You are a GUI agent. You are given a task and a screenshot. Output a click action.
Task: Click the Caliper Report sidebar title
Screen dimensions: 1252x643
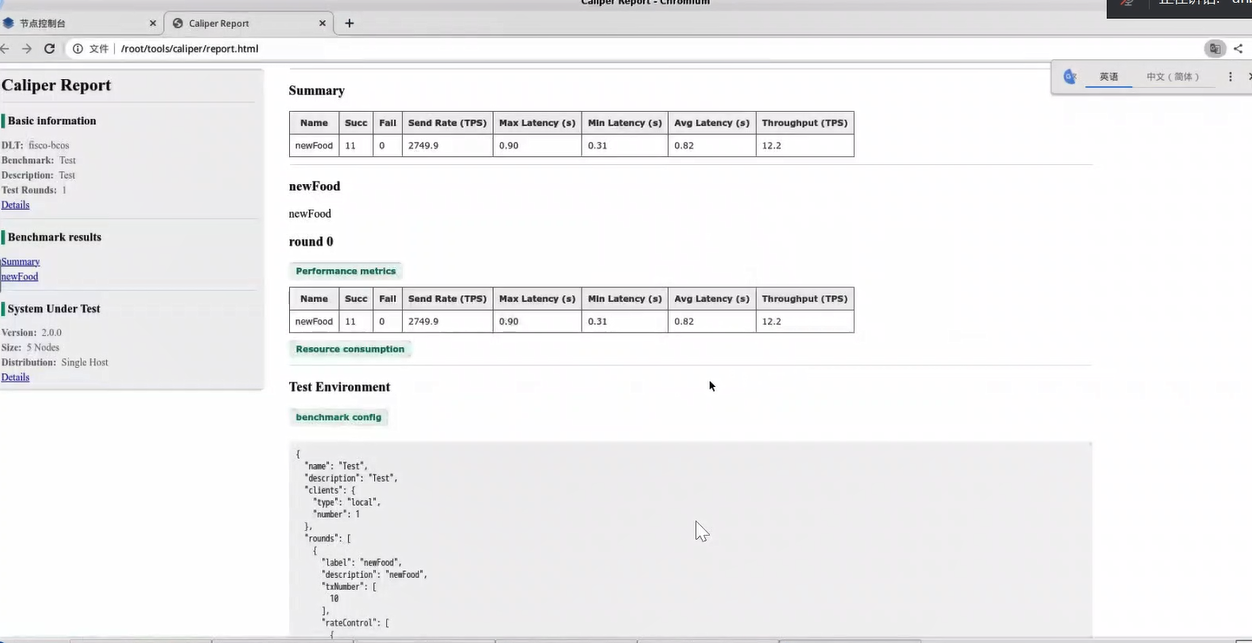(56, 85)
